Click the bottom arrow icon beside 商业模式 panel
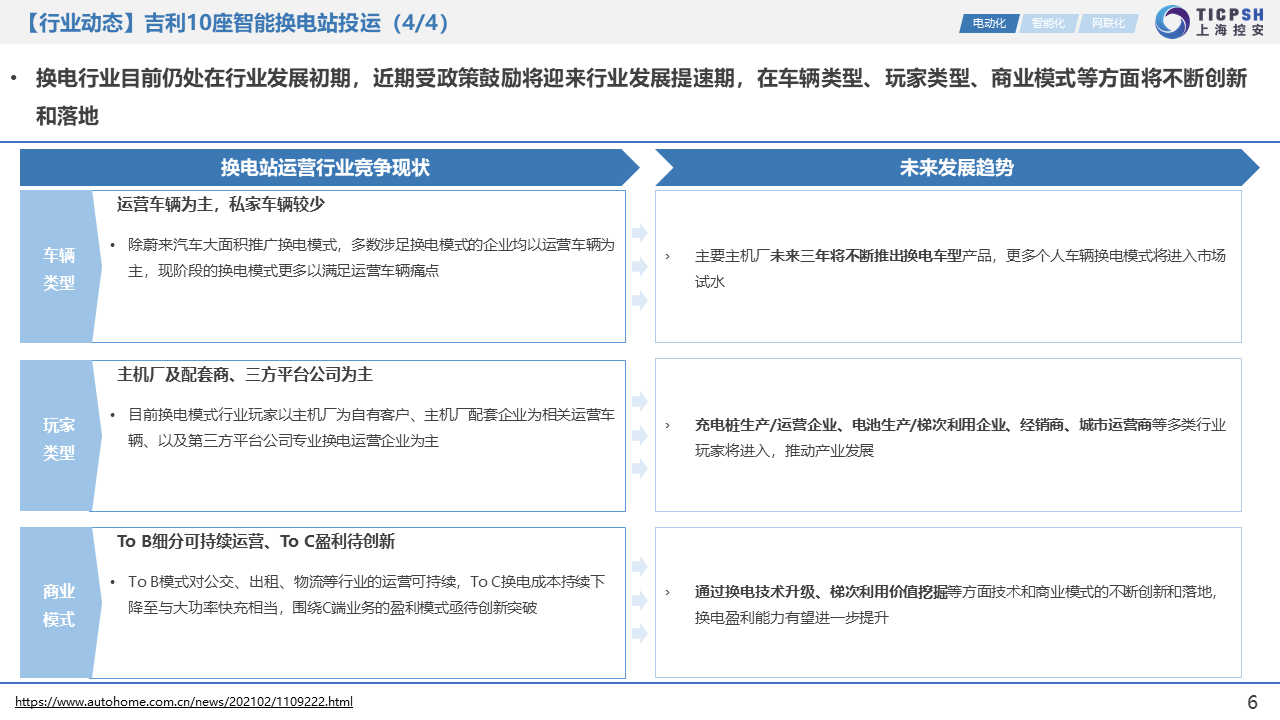This screenshot has width=1280, height=720. tap(639, 634)
